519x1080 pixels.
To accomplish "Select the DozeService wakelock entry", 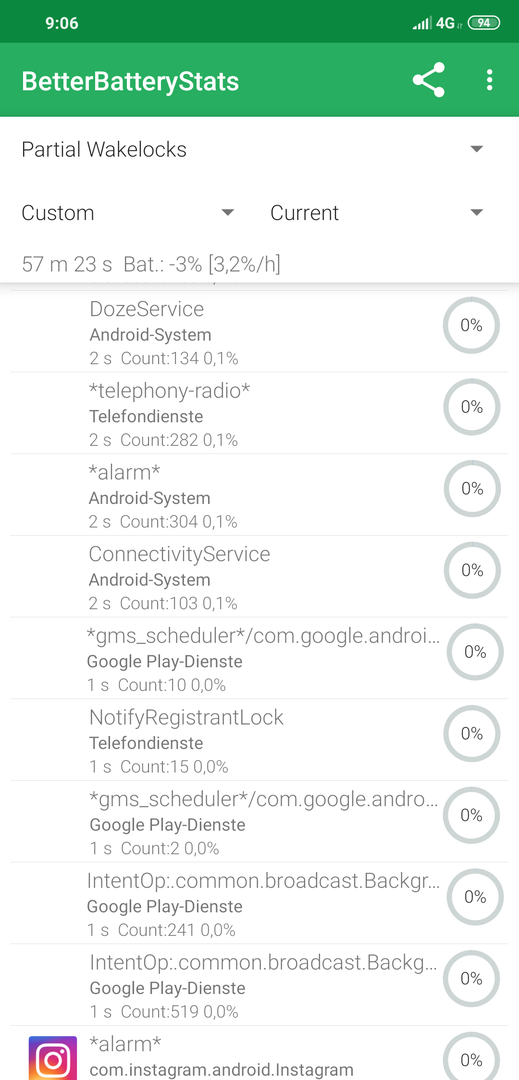I will click(260, 331).
